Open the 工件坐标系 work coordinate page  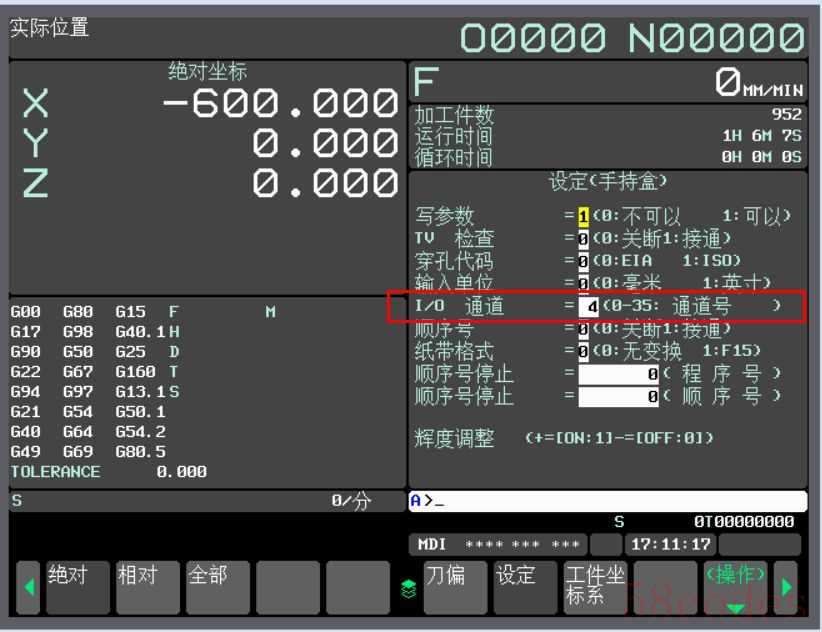[x=595, y=586]
